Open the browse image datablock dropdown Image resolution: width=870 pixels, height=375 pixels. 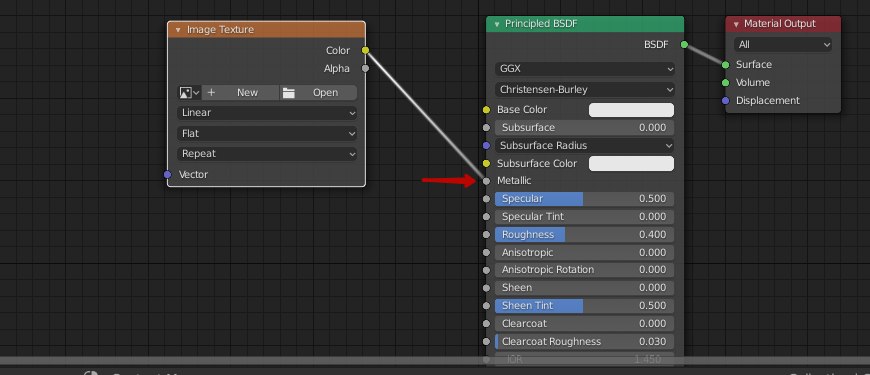point(189,93)
